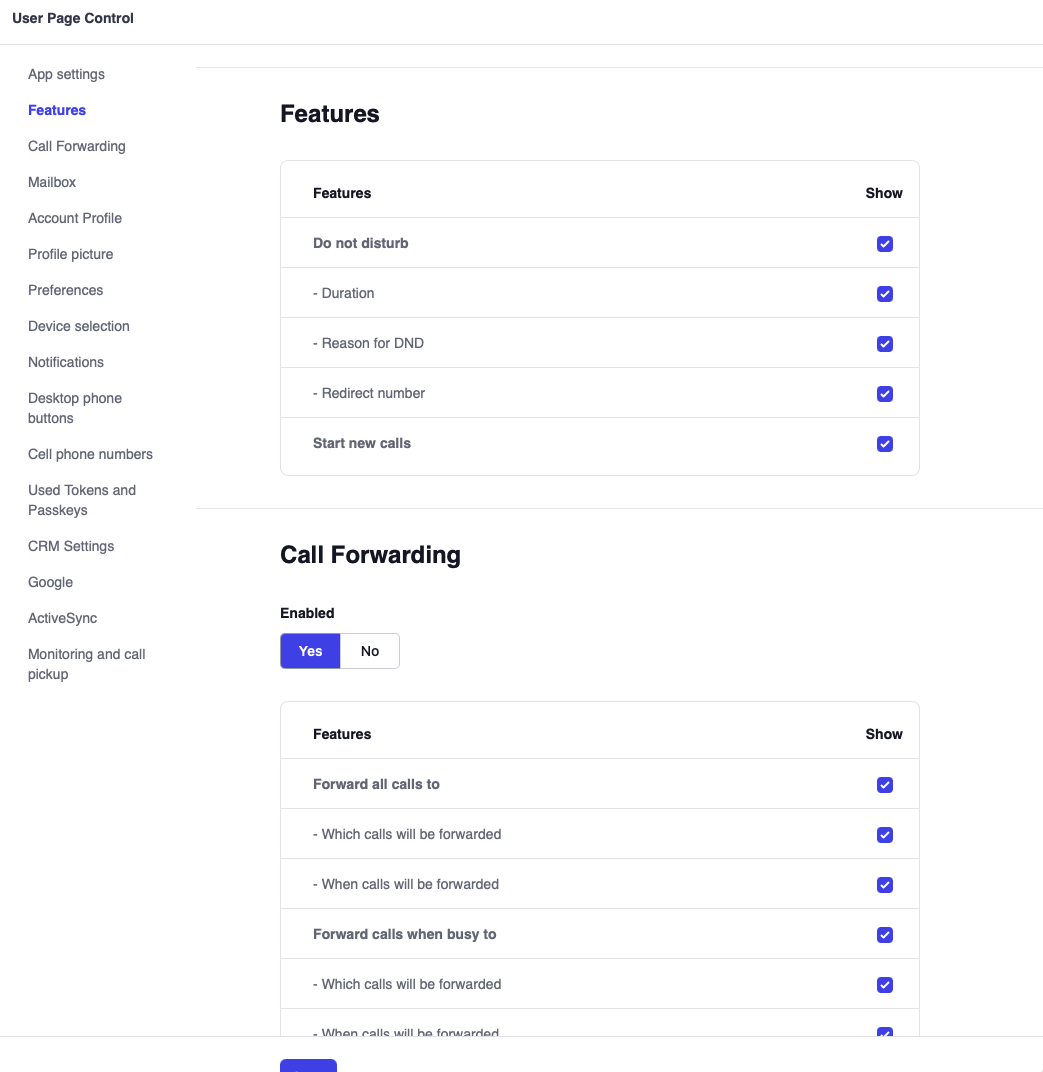Go to the CRM Settings page
This screenshot has height=1072, width=1043.
tap(71, 546)
